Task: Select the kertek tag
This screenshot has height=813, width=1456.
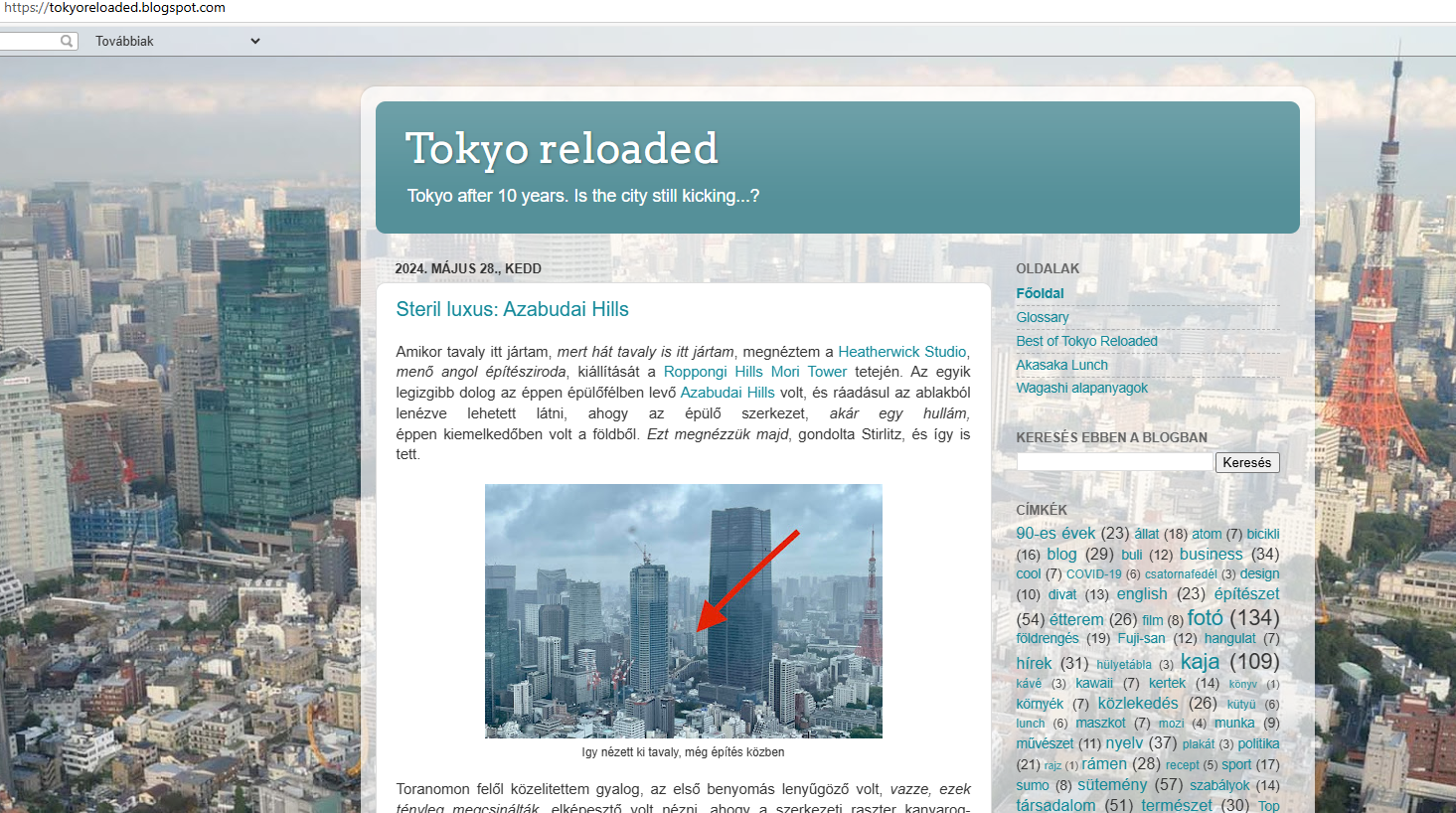Action: coord(1167,683)
